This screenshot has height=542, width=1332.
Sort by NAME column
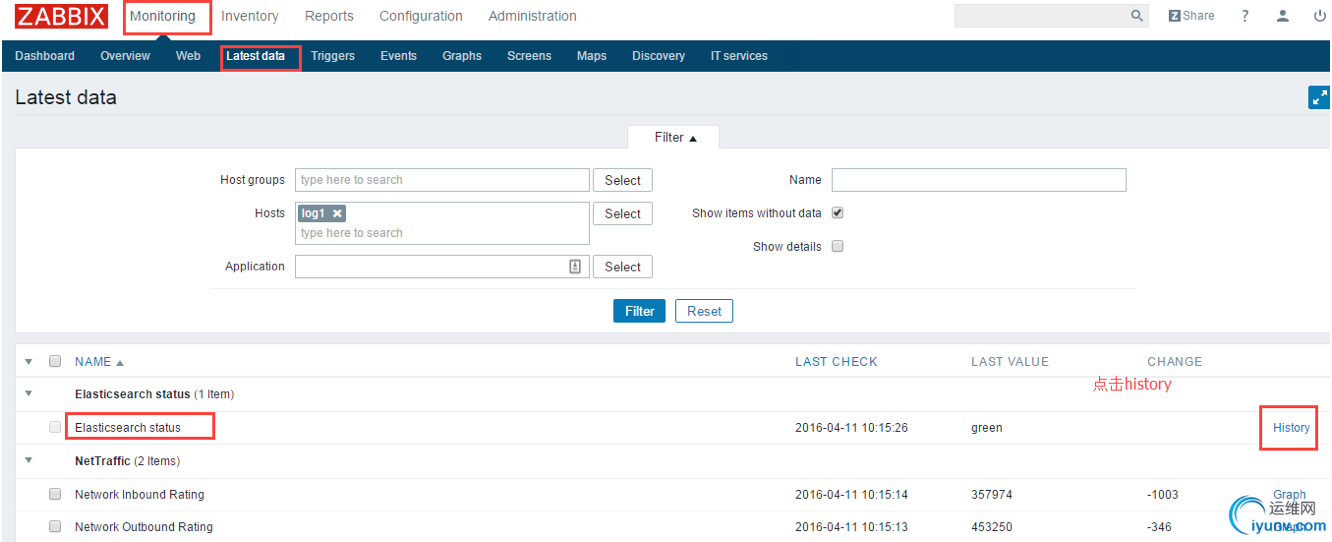pyautogui.click(x=99, y=362)
